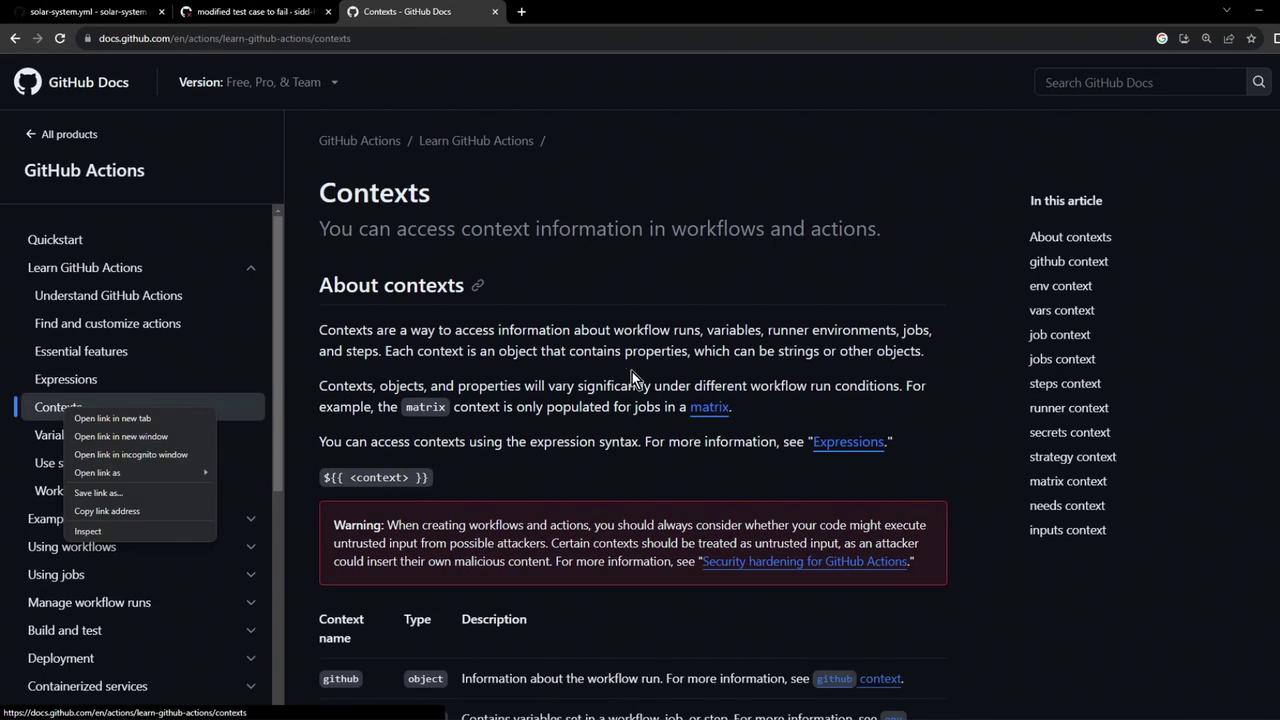Click the install app icon in address bar
This screenshot has height=720, width=1280.
pyautogui.click(x=1184, y=38)
